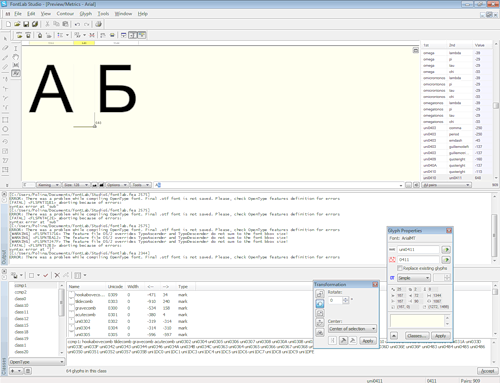This screenshot has height=383, width=500.
Task: Click Apply in the Transformation panel
Action: pos(368,341)
